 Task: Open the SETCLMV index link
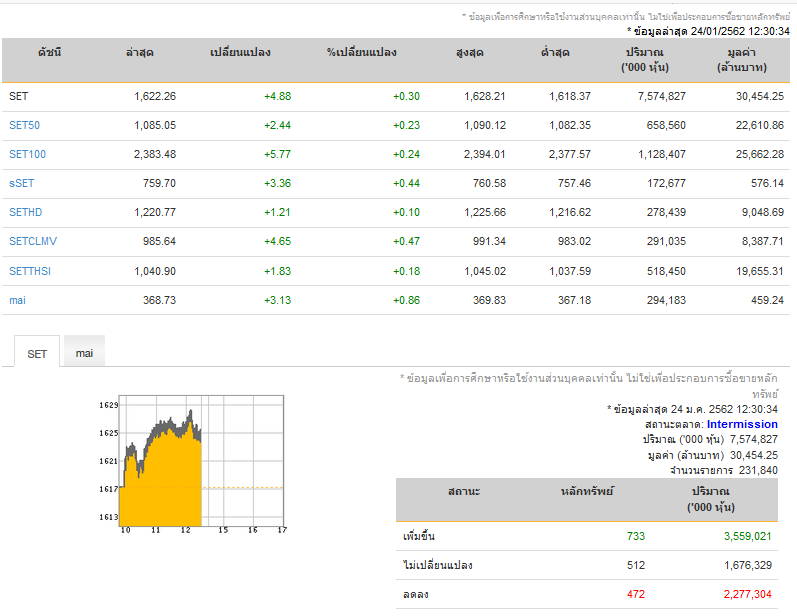[x=33, y=241]
